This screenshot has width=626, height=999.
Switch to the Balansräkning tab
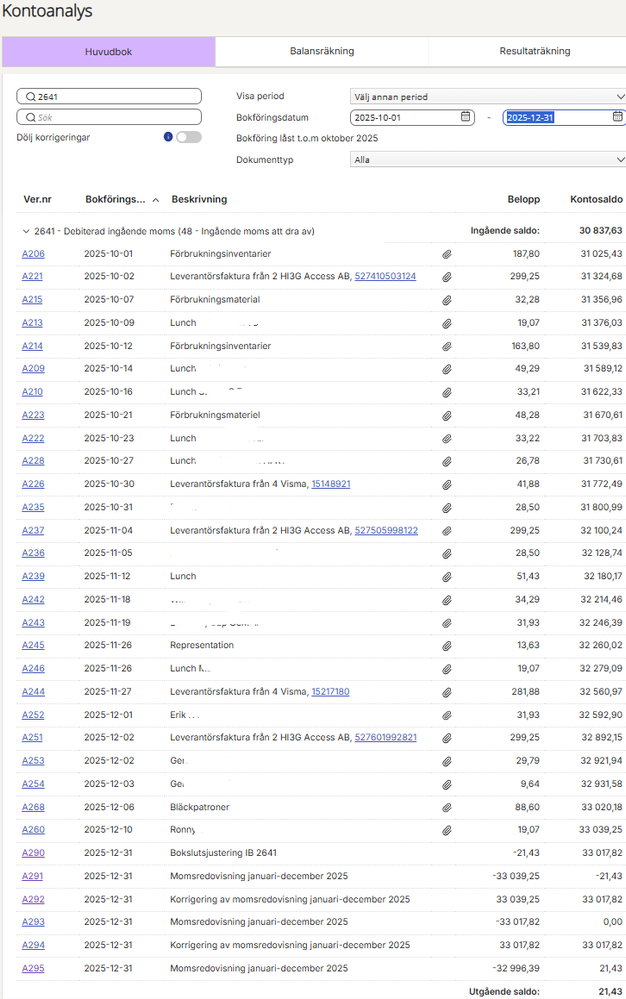322,51
